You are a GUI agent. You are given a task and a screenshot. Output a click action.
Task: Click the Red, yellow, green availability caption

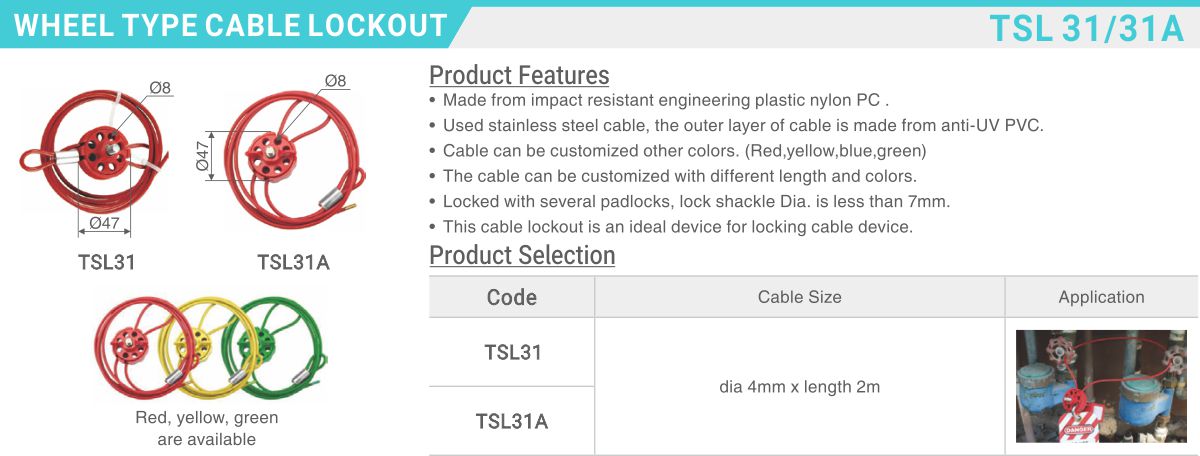tap(207, 428)
